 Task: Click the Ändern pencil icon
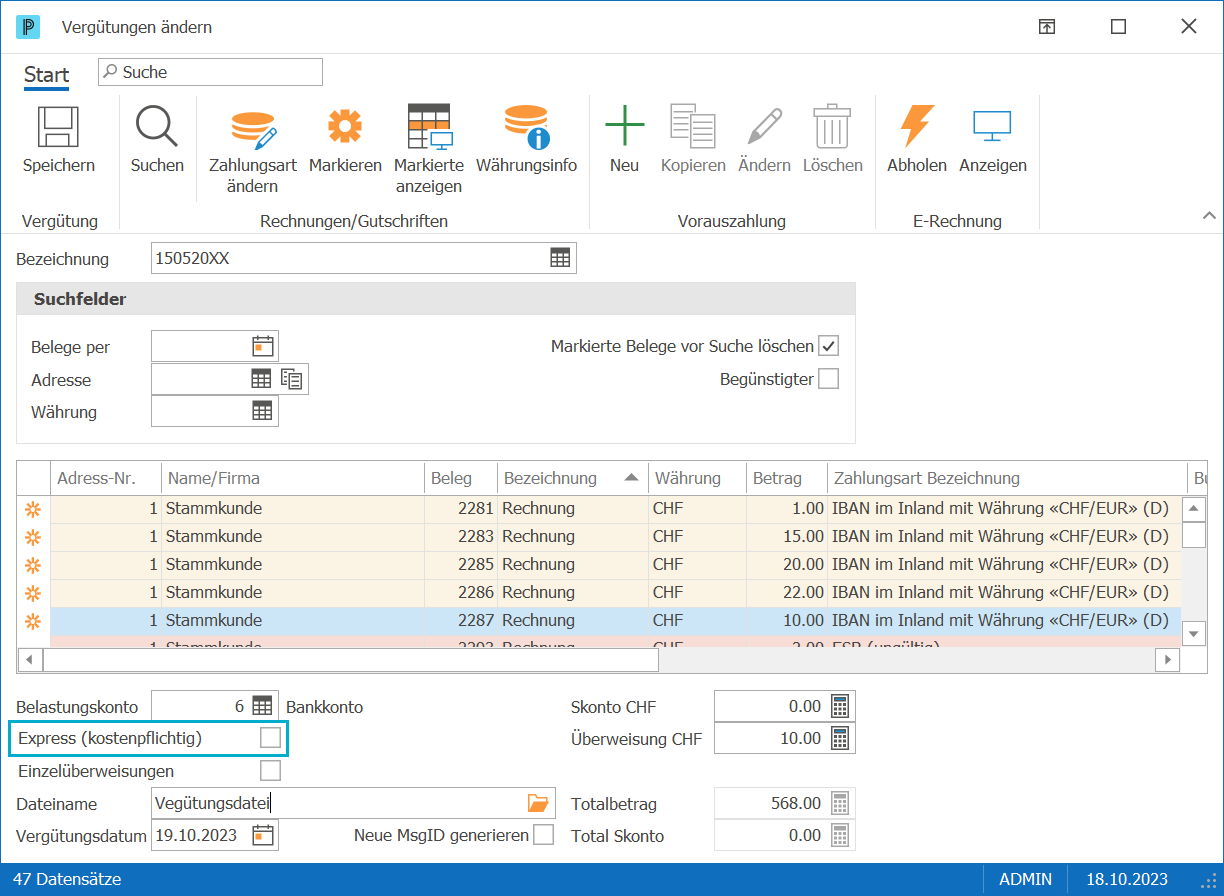click(x=764, y=127)
